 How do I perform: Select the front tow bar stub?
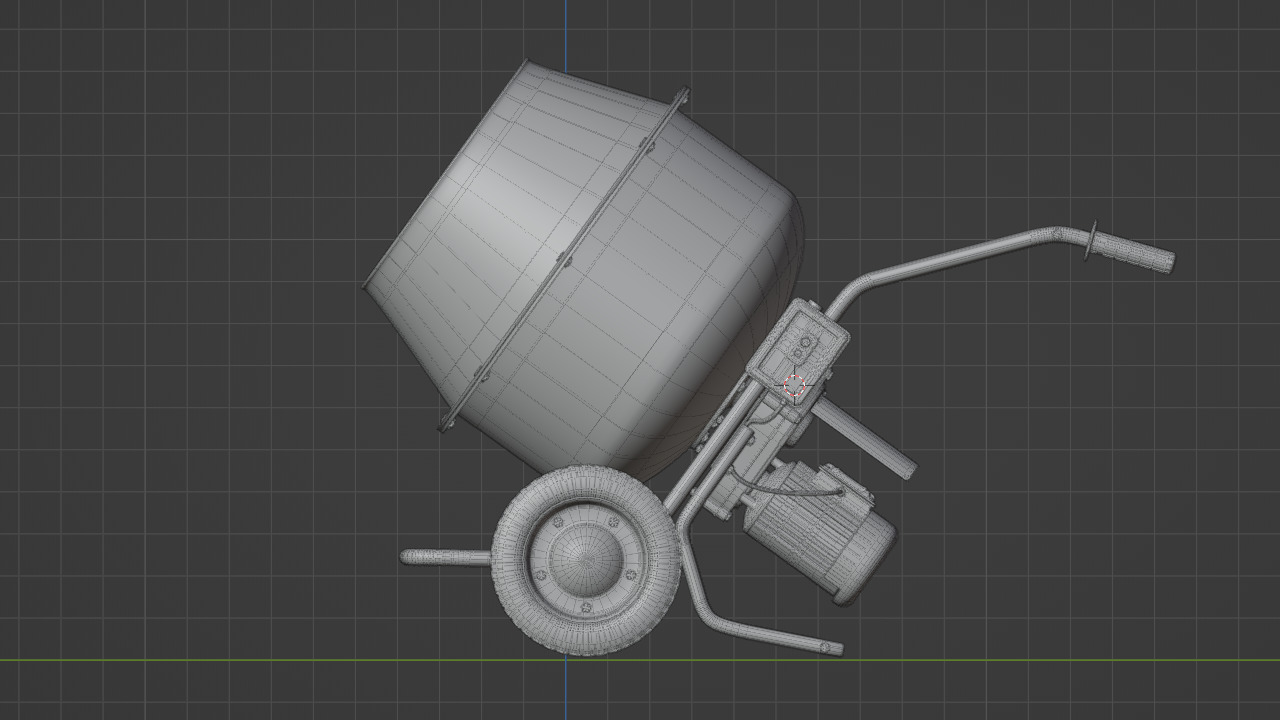click(x=445, y=557)
